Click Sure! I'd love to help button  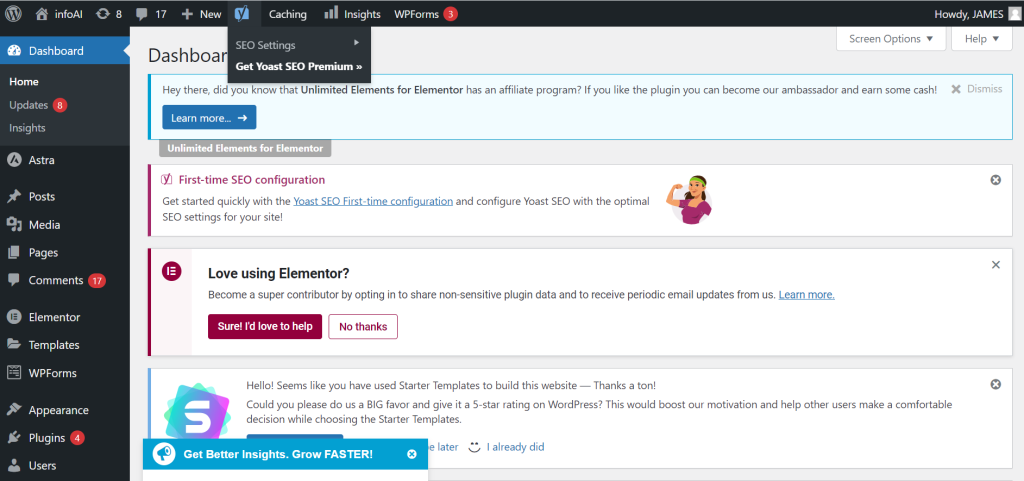[265, 326]
